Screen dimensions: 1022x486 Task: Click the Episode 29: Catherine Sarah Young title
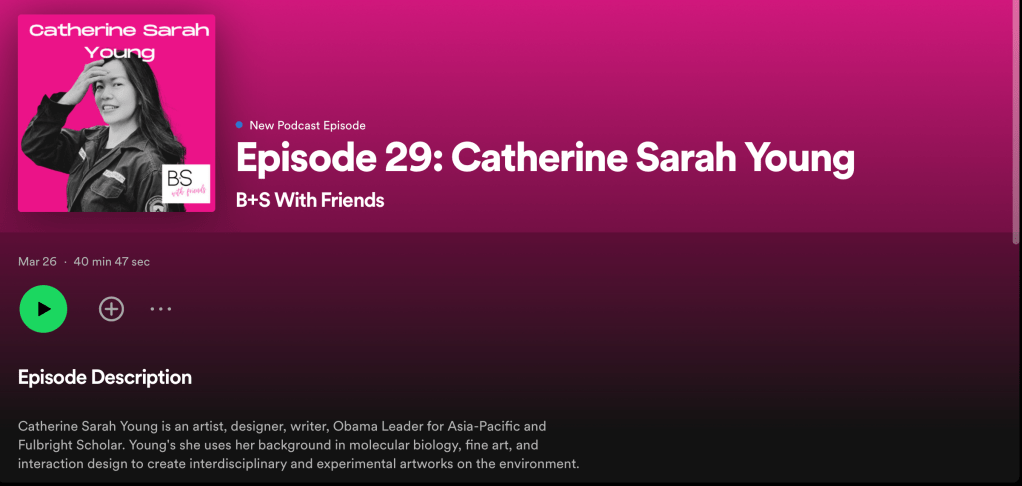pos(545,159)
